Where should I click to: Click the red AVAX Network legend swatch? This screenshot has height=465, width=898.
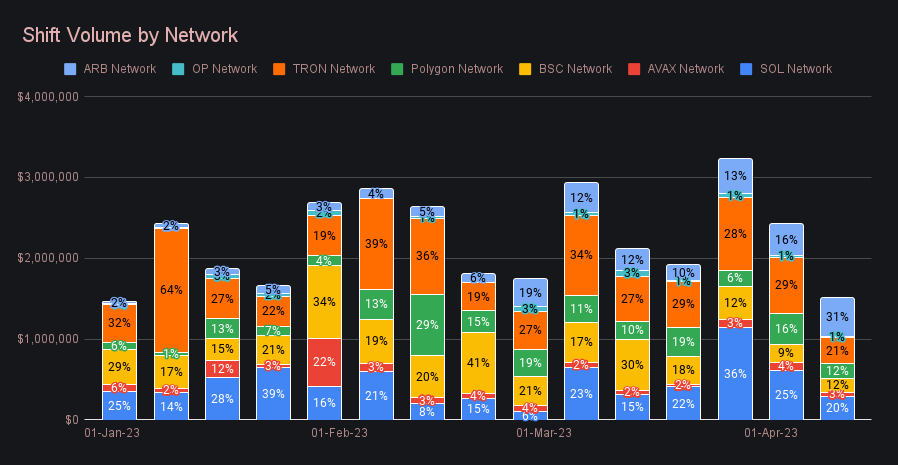632,69
